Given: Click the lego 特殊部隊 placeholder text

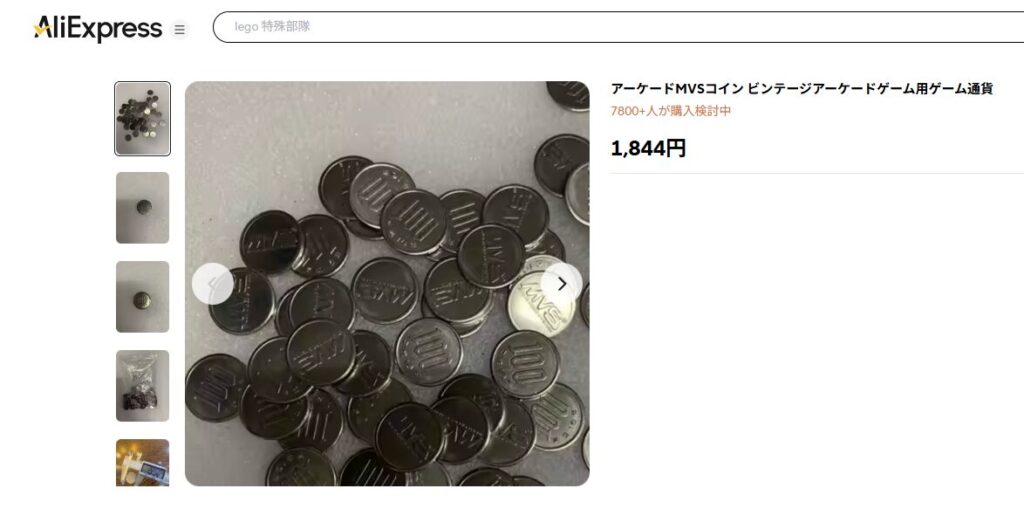Looking at the screenshot, I should [x=272, y=27].
